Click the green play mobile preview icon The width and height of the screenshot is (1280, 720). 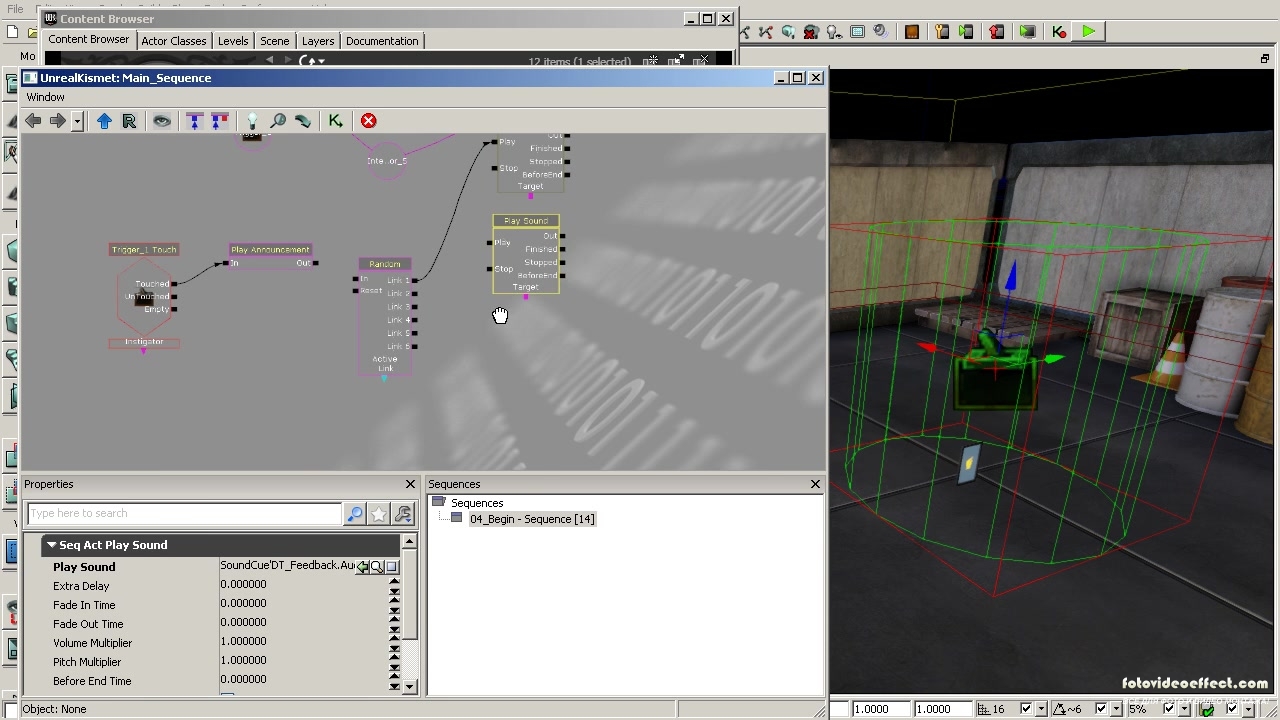point(966,32)
